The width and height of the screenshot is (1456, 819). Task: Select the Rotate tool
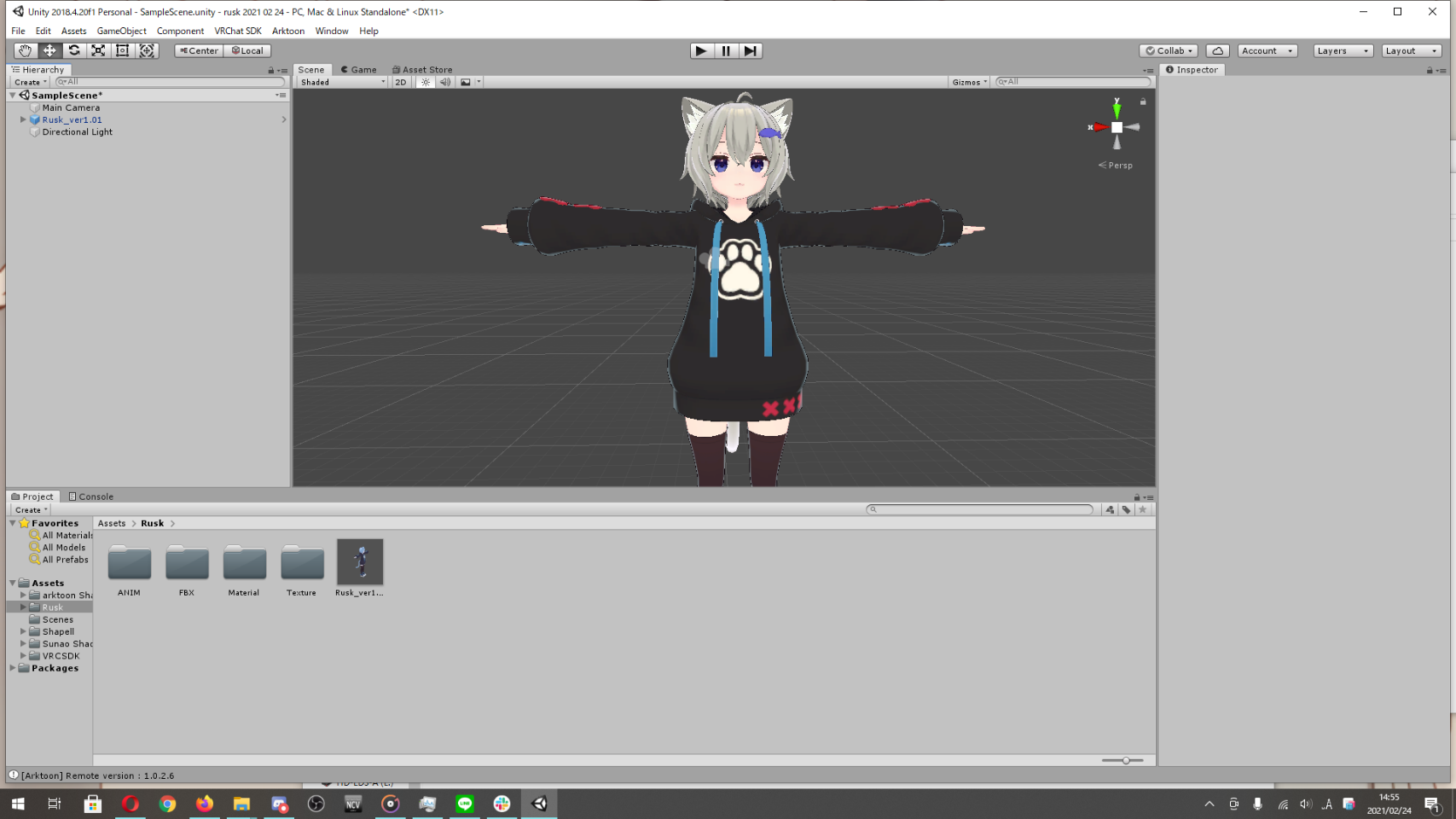74,51
